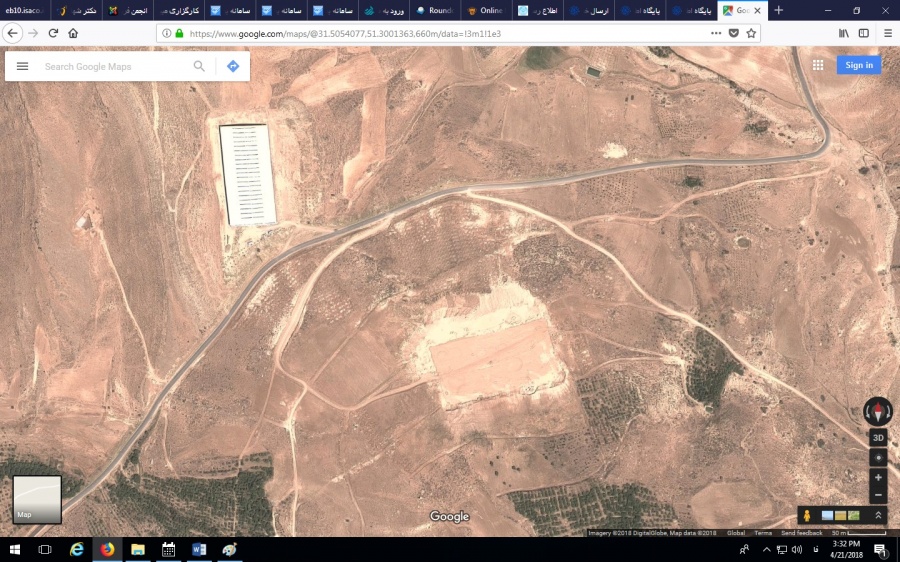Open the Google Maps hamburger menu
The height and width of the screenshot is (562, 900).
22,66
